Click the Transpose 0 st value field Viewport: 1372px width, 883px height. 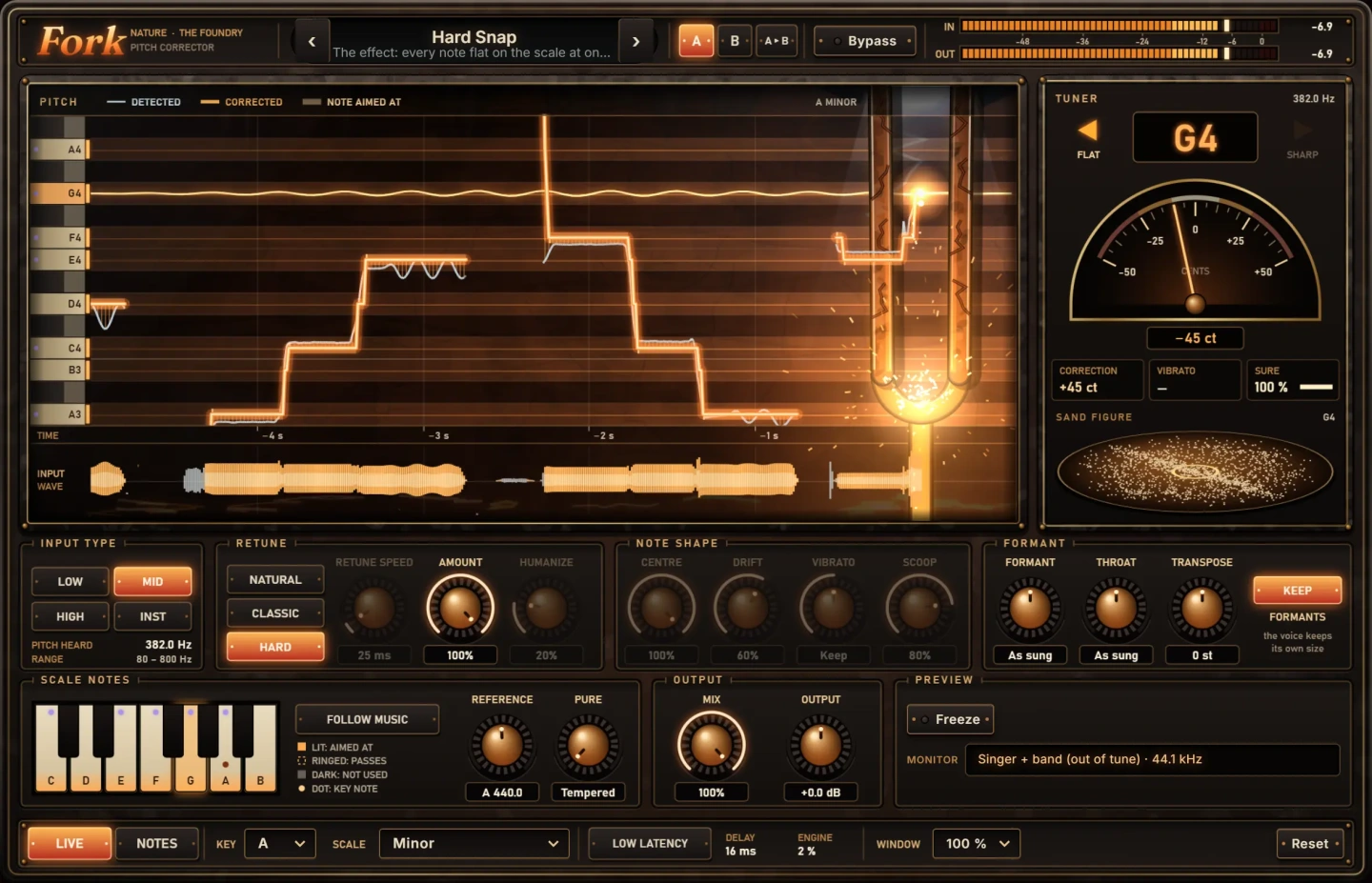(x=1202, y=654)
